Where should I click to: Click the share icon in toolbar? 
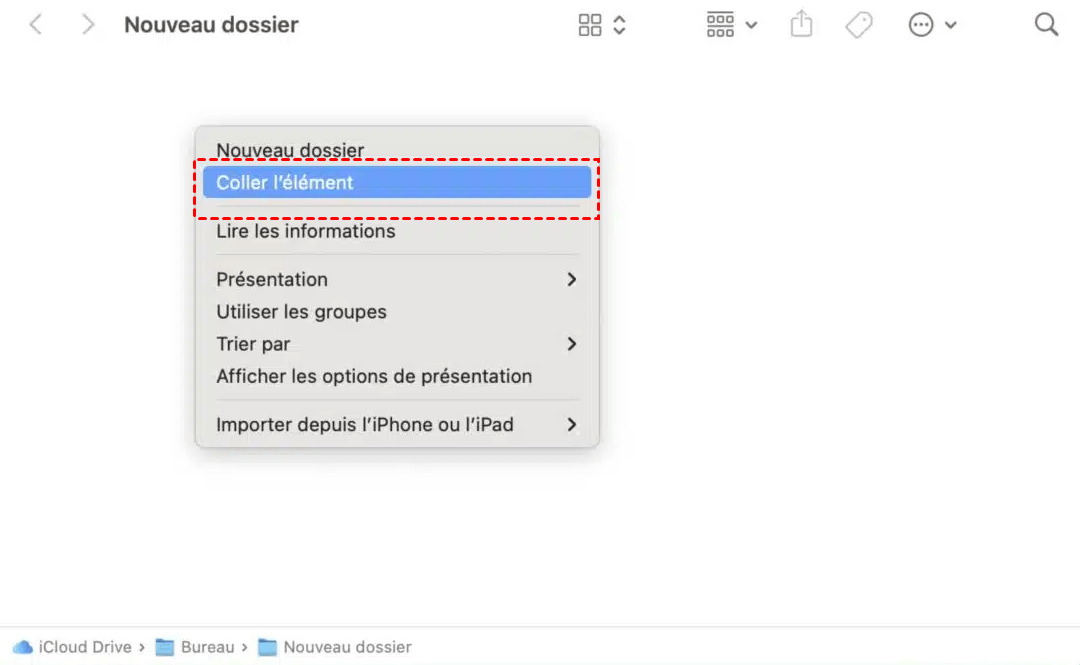(801, 25)
